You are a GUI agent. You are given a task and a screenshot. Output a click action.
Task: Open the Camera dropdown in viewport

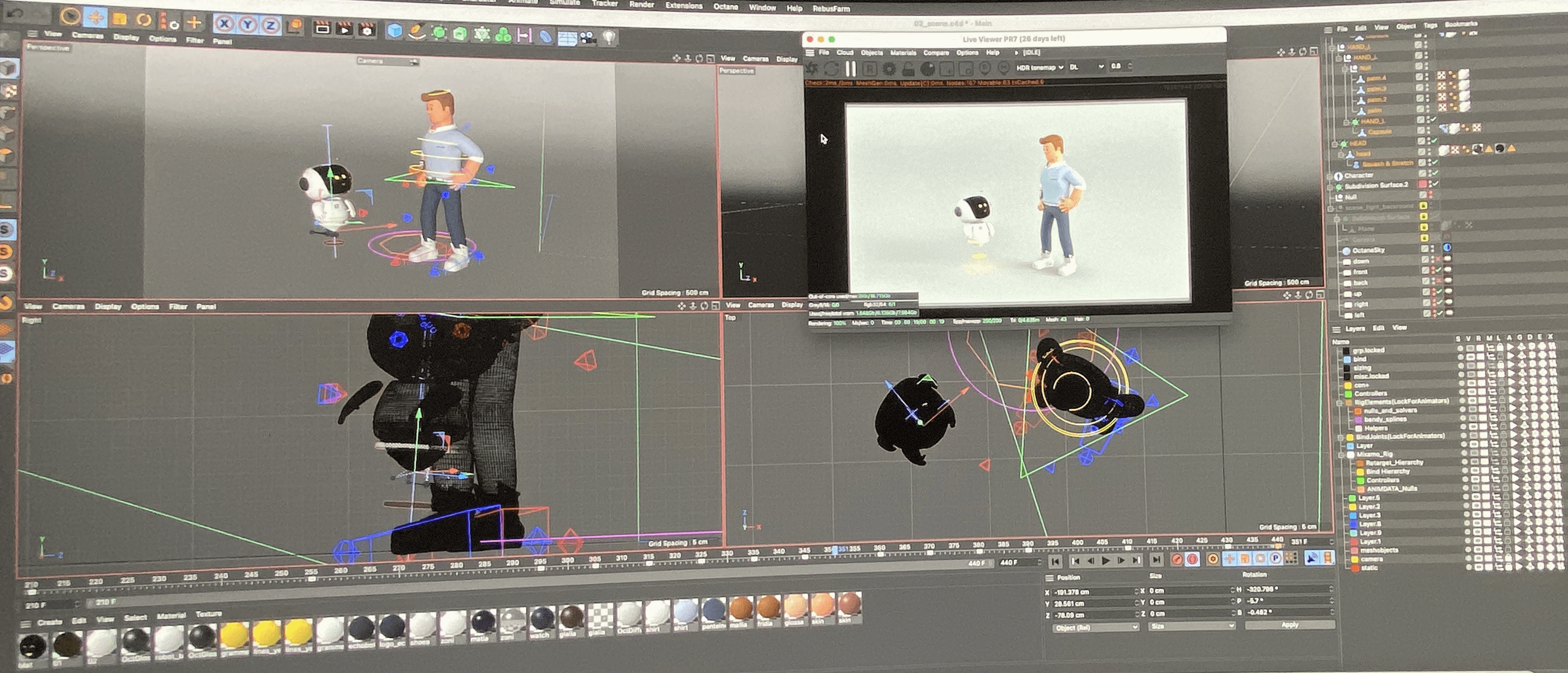[x=388, y=61]
